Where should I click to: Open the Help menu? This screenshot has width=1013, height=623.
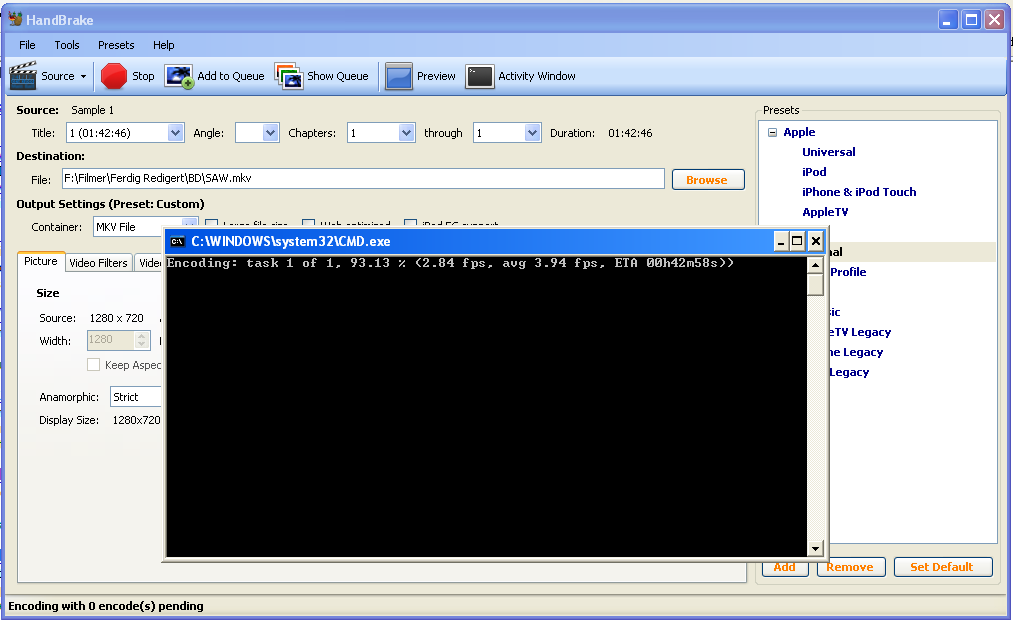163,45
